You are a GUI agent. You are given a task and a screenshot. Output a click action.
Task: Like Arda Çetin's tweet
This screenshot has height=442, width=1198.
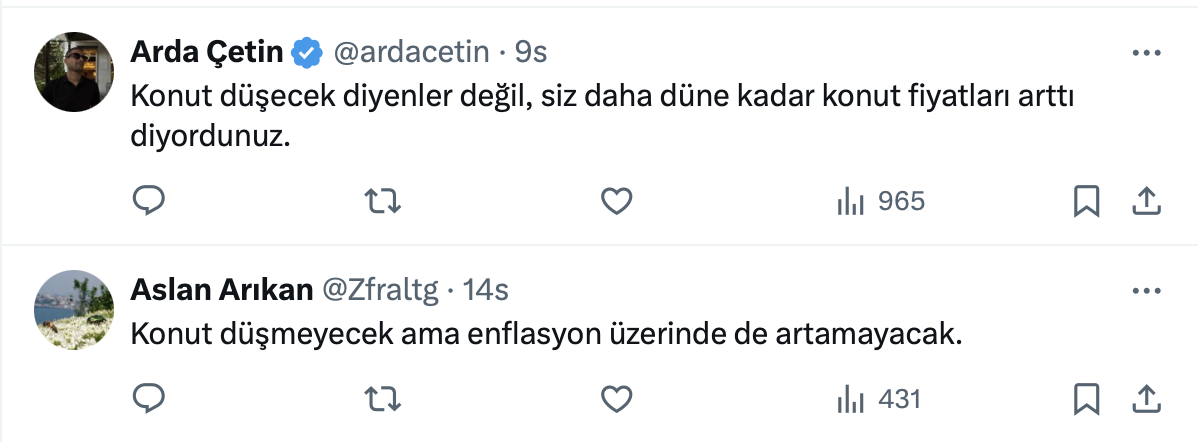[x=616, y=202]
